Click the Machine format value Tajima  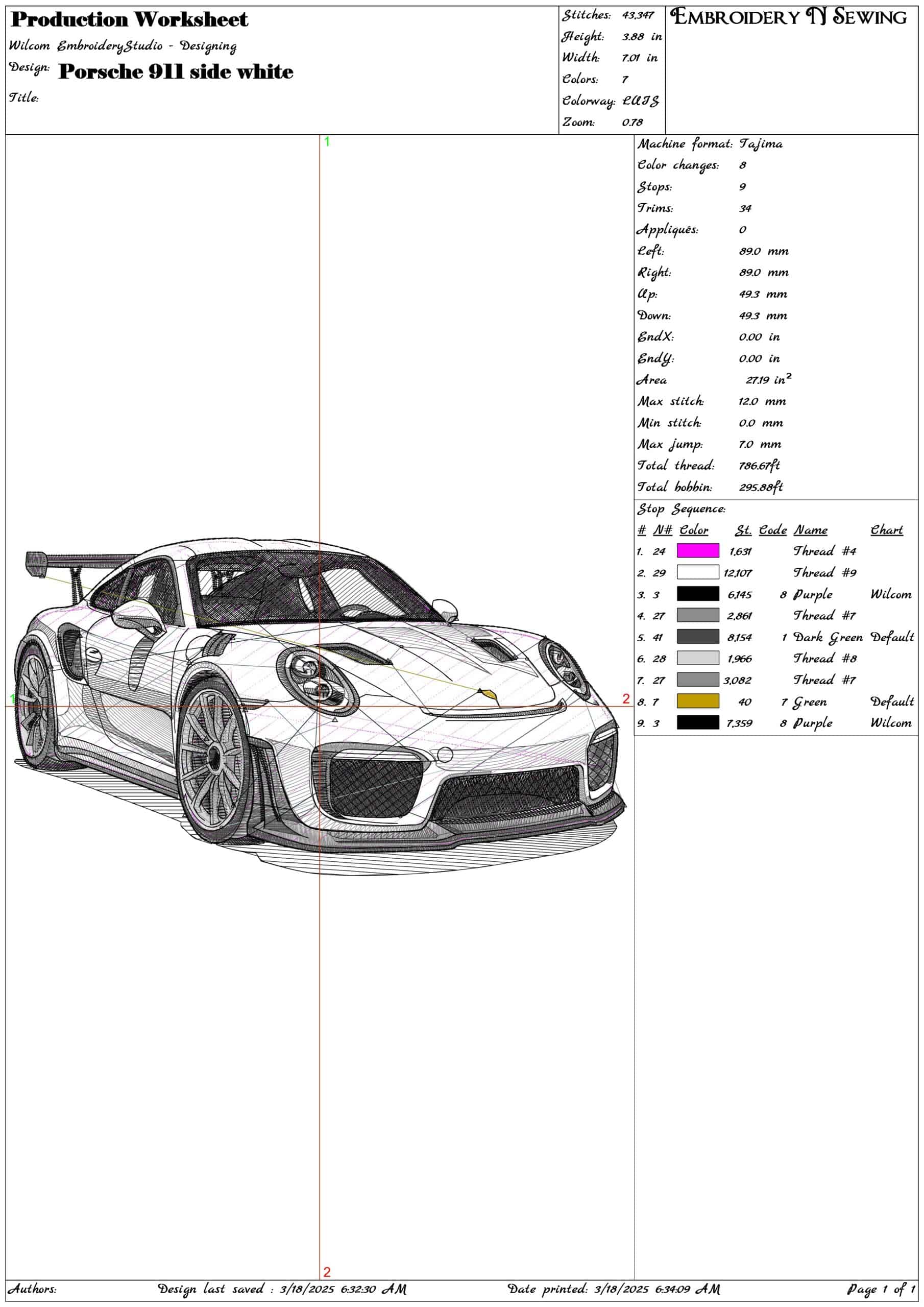pos(761,144)
